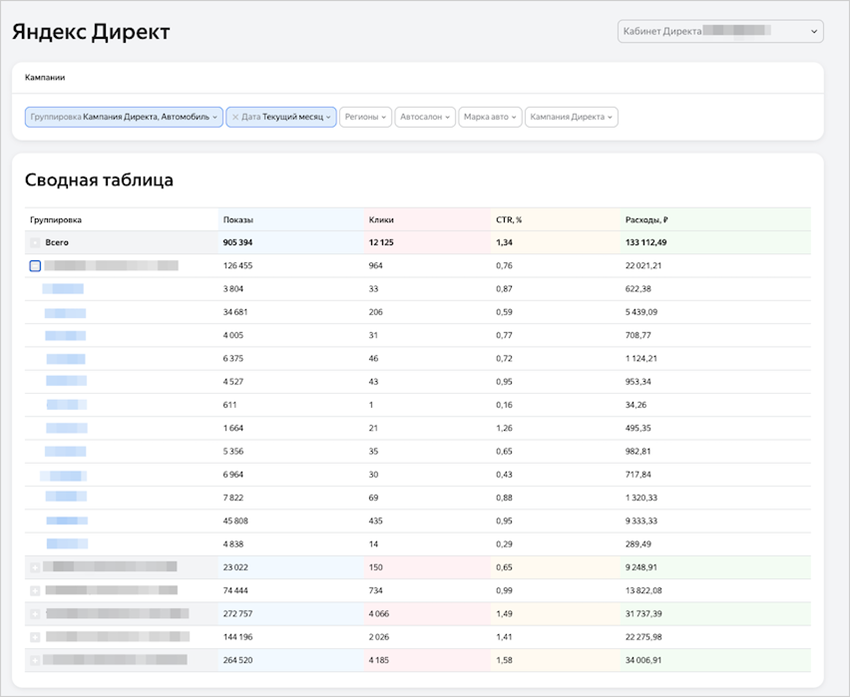Open the Марка авто filter dropdown
This screenshot has height=697, width=850.
[x=490, y=117]
